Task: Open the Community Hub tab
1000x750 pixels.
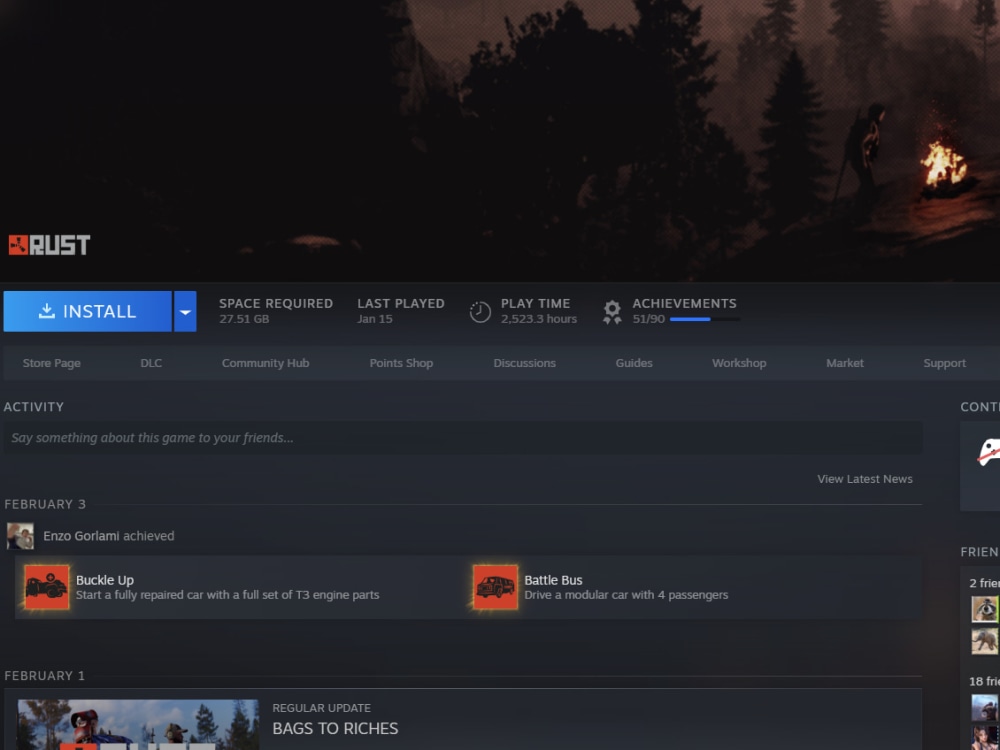Action: pos(265,363)
